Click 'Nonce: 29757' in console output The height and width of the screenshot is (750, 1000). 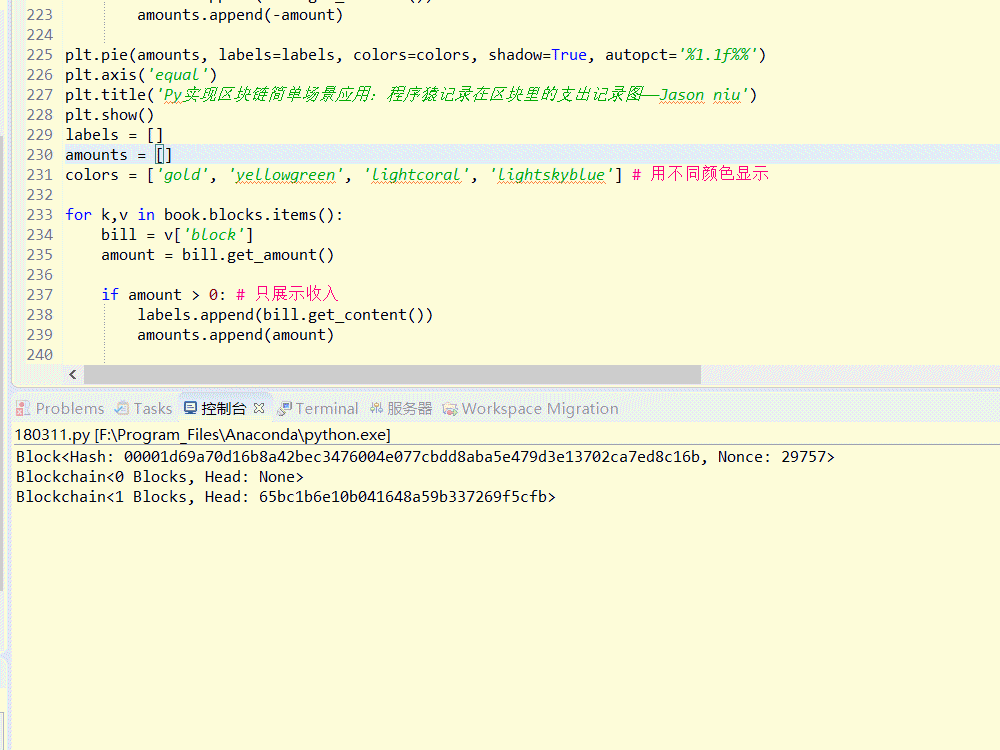tap(772, 457)
